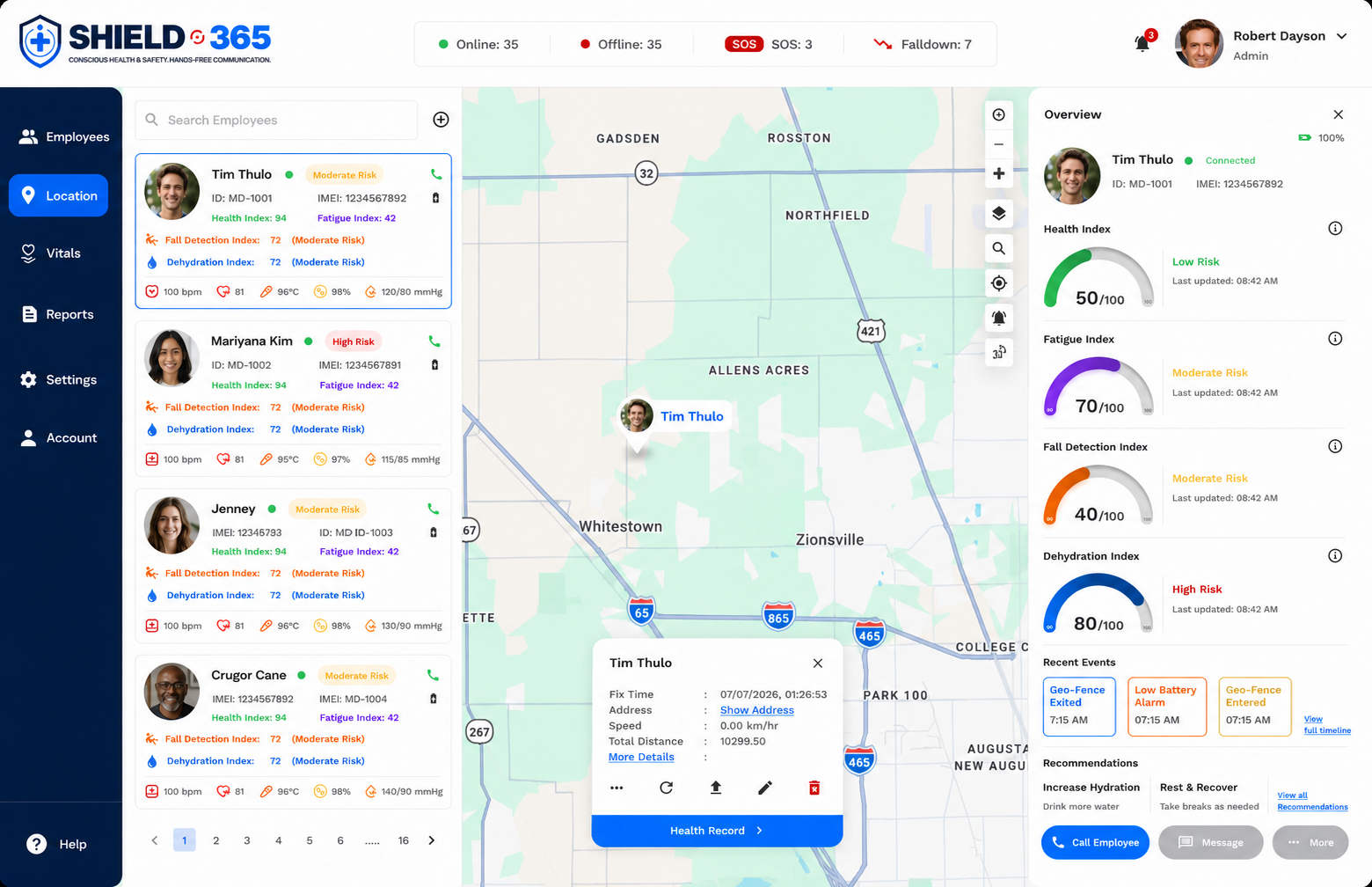Viewport: 1372px width, 887px height.
Task: Select Mariyana Kim's employee photo
Action: (171, 358)
